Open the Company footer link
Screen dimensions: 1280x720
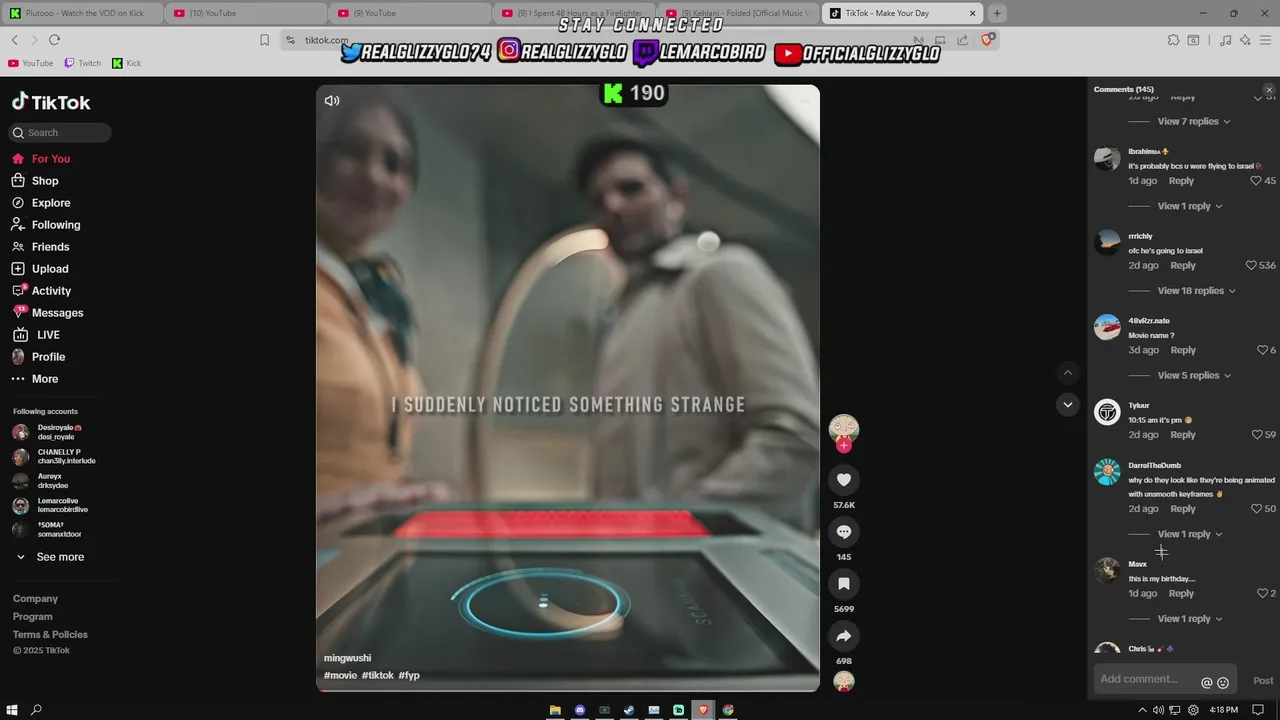click(35, 599)
